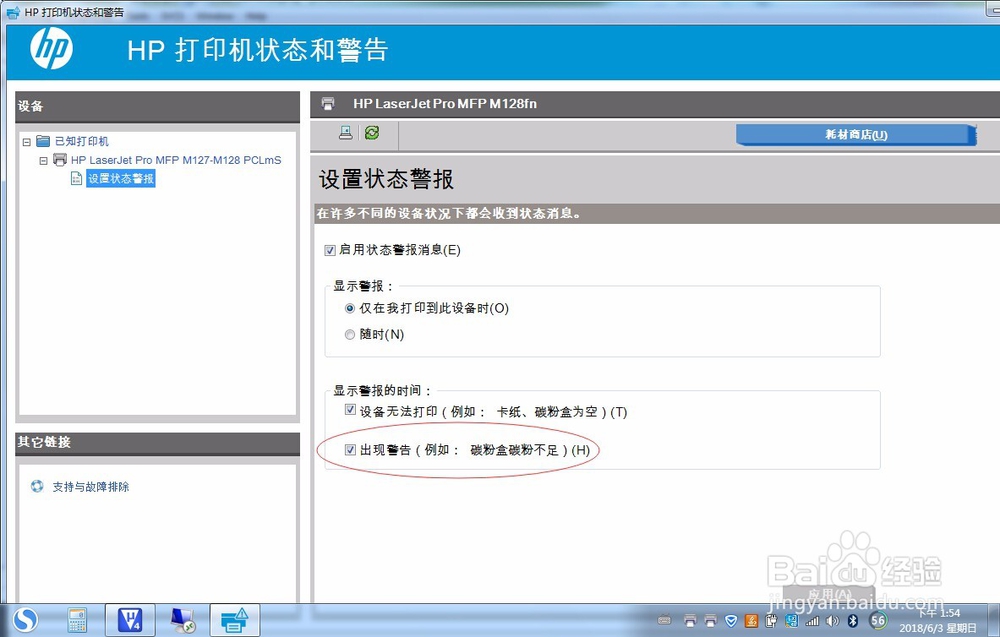Screen dimensions: 1000x637
Task: Click the HP LaserJet Pro MFP M128fn title text
Action: (445, 103)
